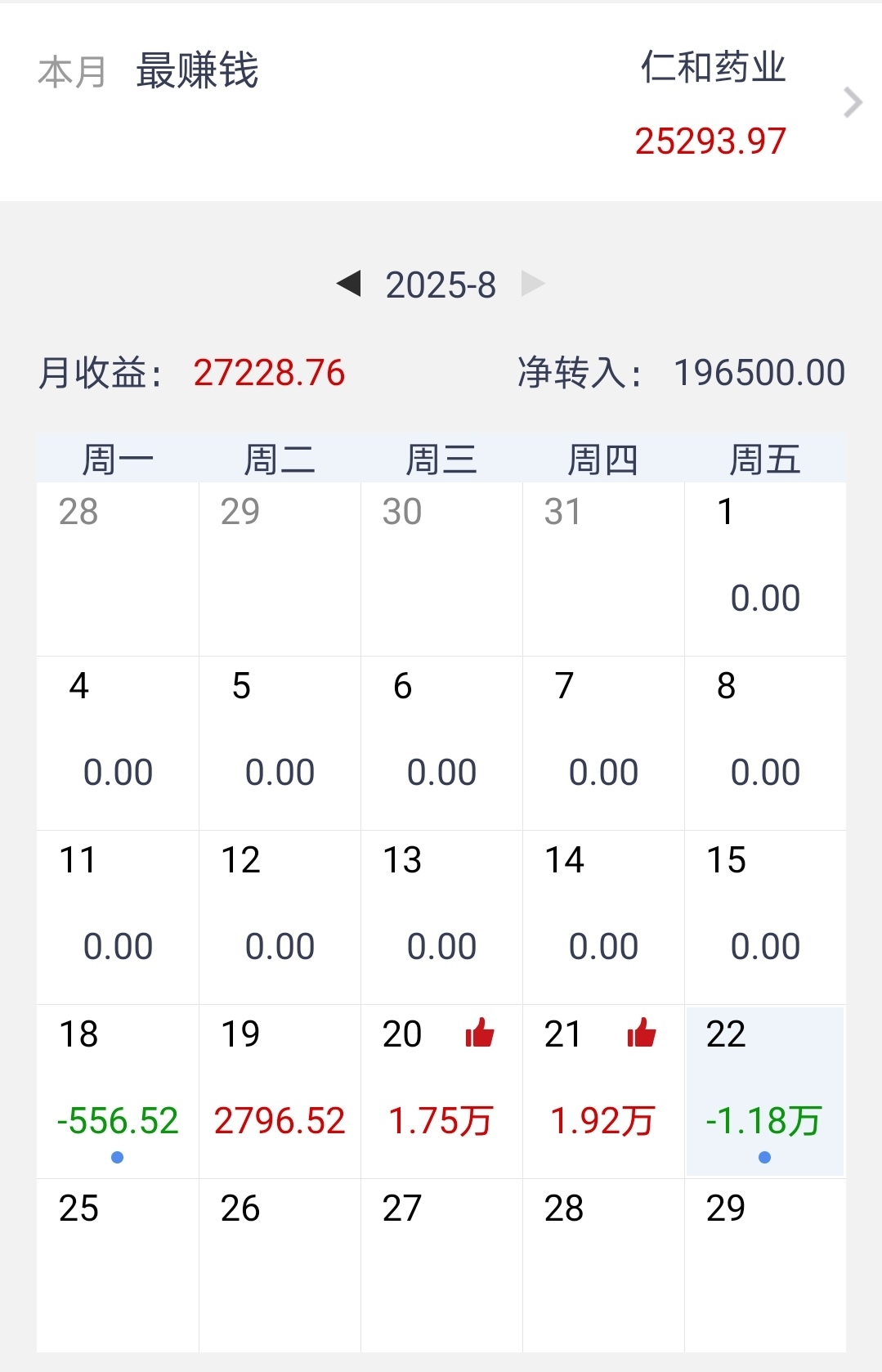Tap the 本月 label
This screenshot has height=1372, width=882.
point(72,72)
